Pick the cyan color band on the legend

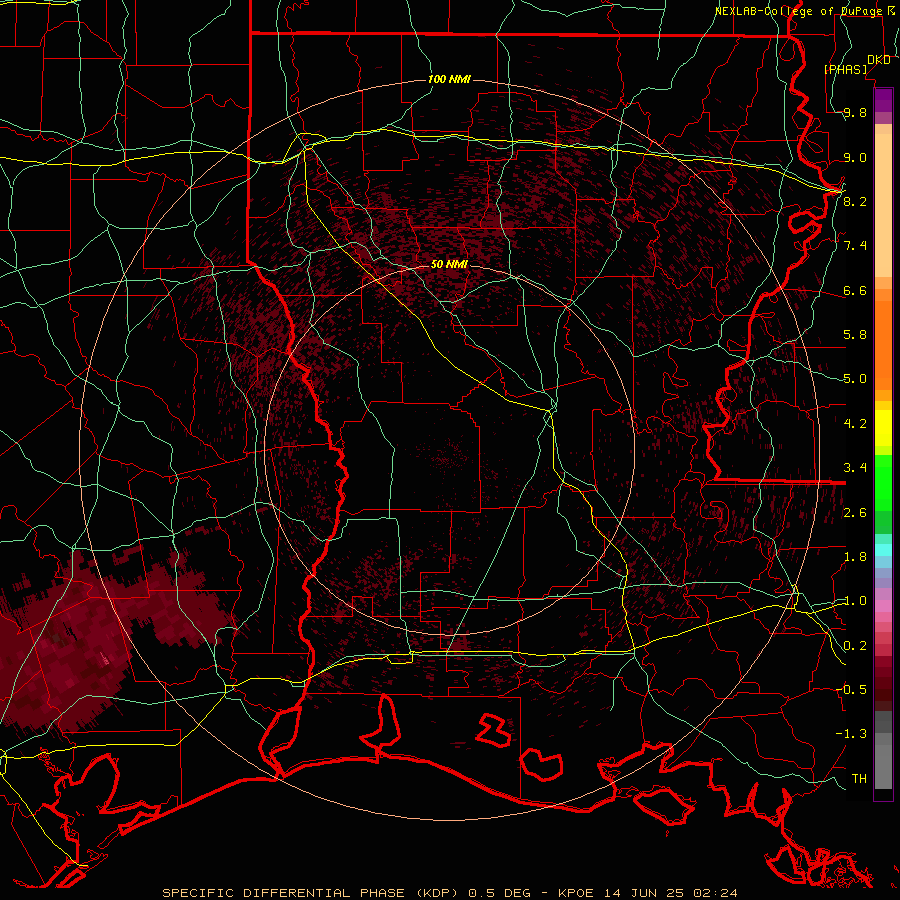883,550
